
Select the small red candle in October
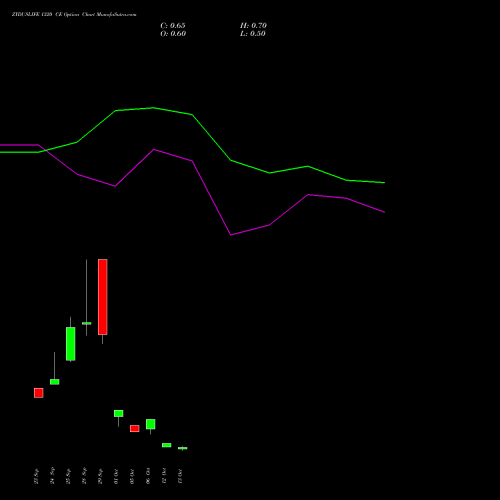[135, 428]
